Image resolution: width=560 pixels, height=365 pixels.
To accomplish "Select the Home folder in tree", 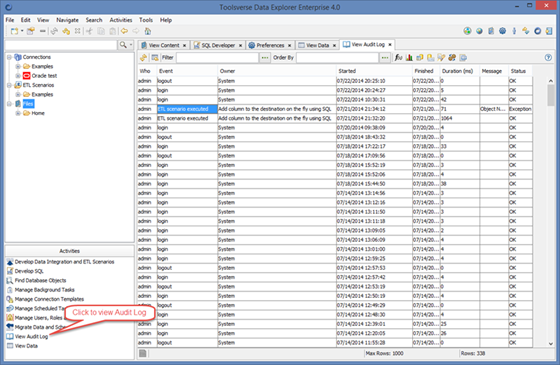I will coord(38,113).
